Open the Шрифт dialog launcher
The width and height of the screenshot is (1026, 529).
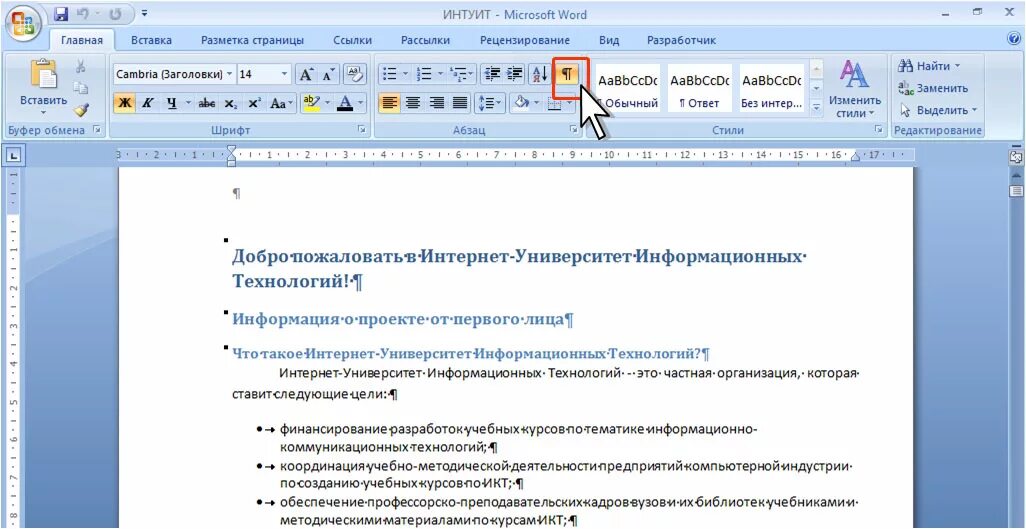tap(361, 131)
